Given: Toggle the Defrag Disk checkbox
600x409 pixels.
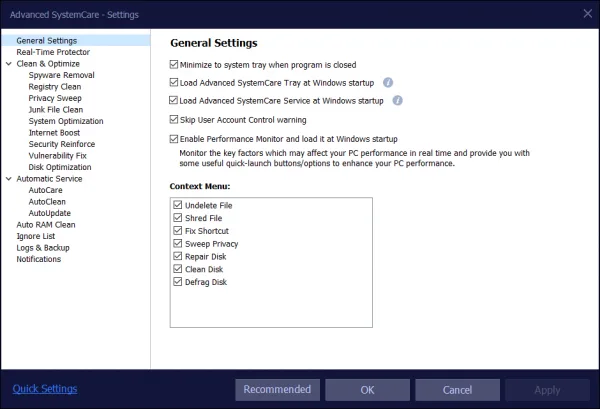Looking at the screenshot, I should click(x=178, y=282).
